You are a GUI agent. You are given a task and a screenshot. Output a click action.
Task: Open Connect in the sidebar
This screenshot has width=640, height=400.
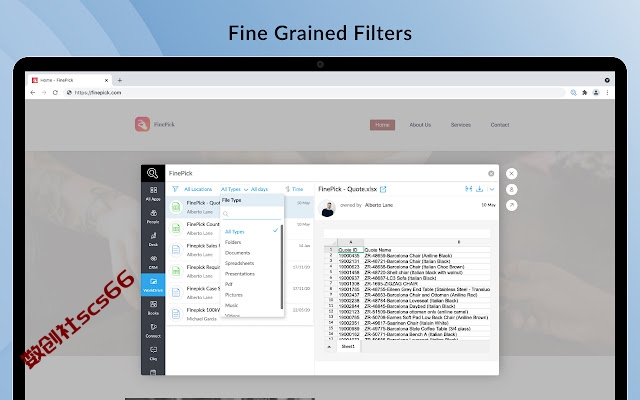tap(153, 331)
